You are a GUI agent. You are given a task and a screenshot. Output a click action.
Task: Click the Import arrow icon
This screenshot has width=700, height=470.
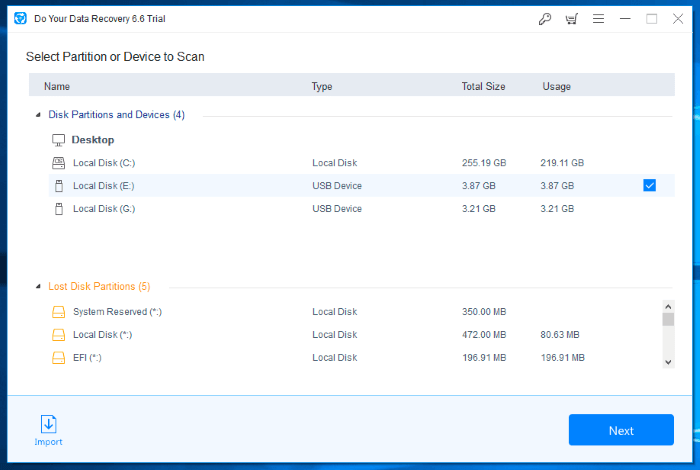(49, 424)
